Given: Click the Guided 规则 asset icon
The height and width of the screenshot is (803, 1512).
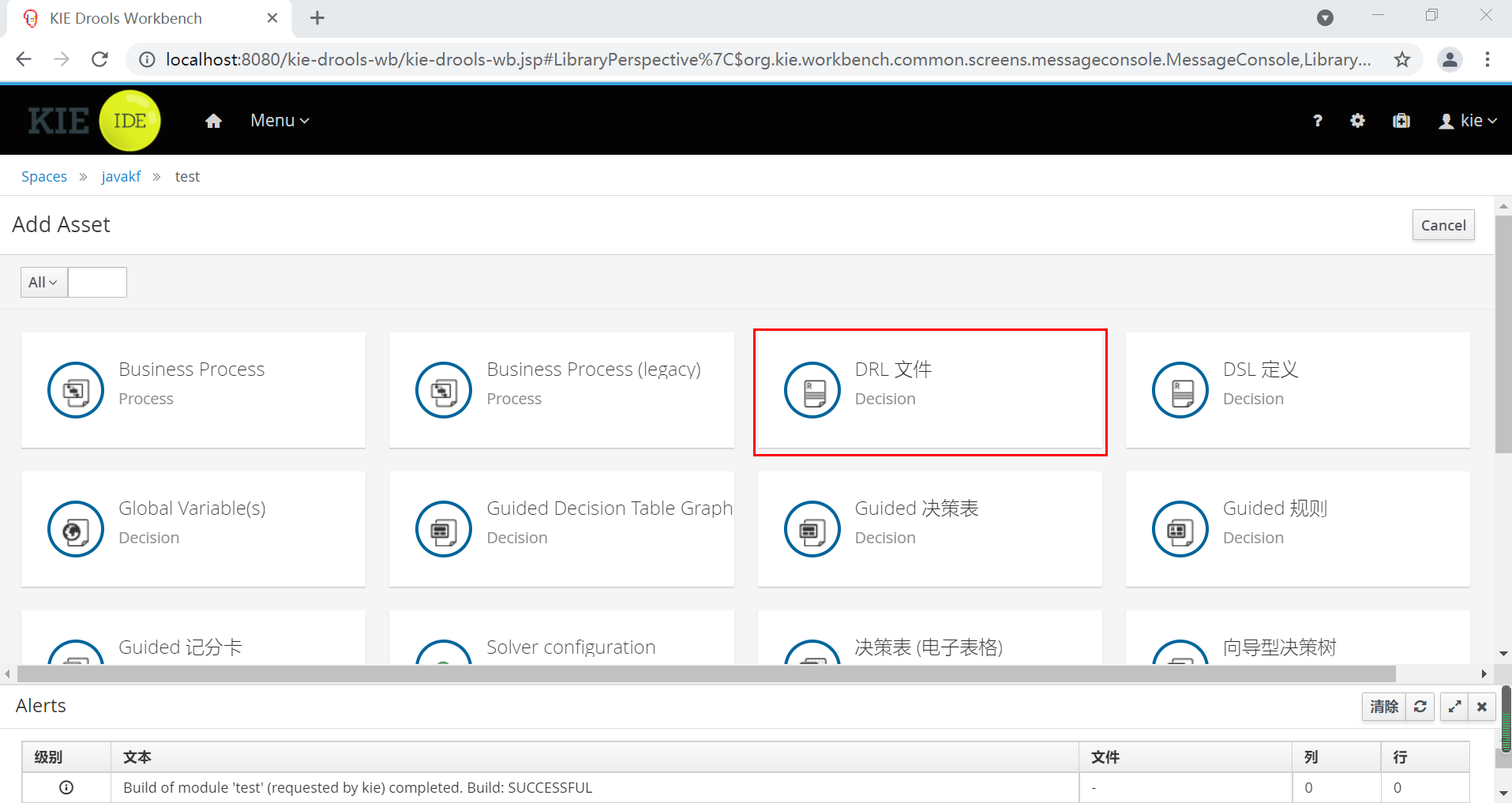Looking at the screenshot, I should click(1180, 529).
